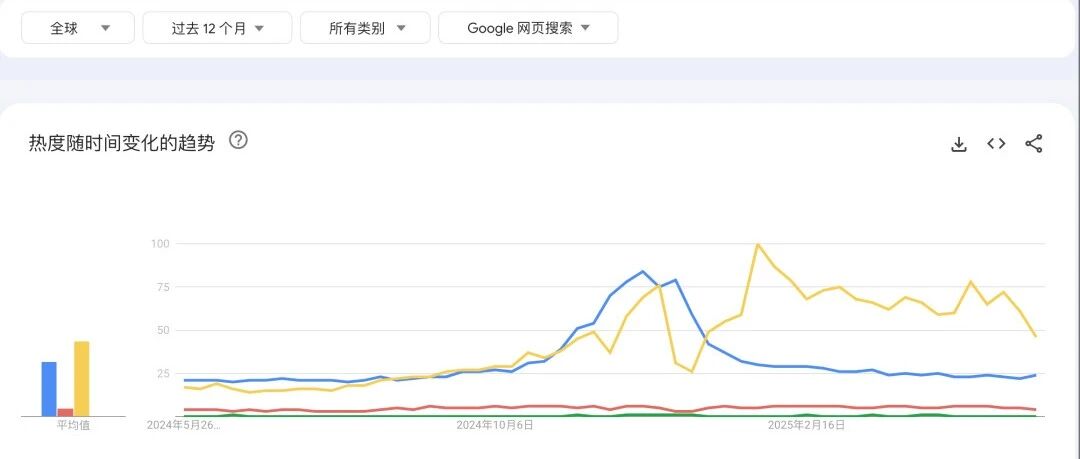Click the 热度随时间变化的趋势 heading
The height and width of the screenshot is (459, 1080).
(122, 143)
